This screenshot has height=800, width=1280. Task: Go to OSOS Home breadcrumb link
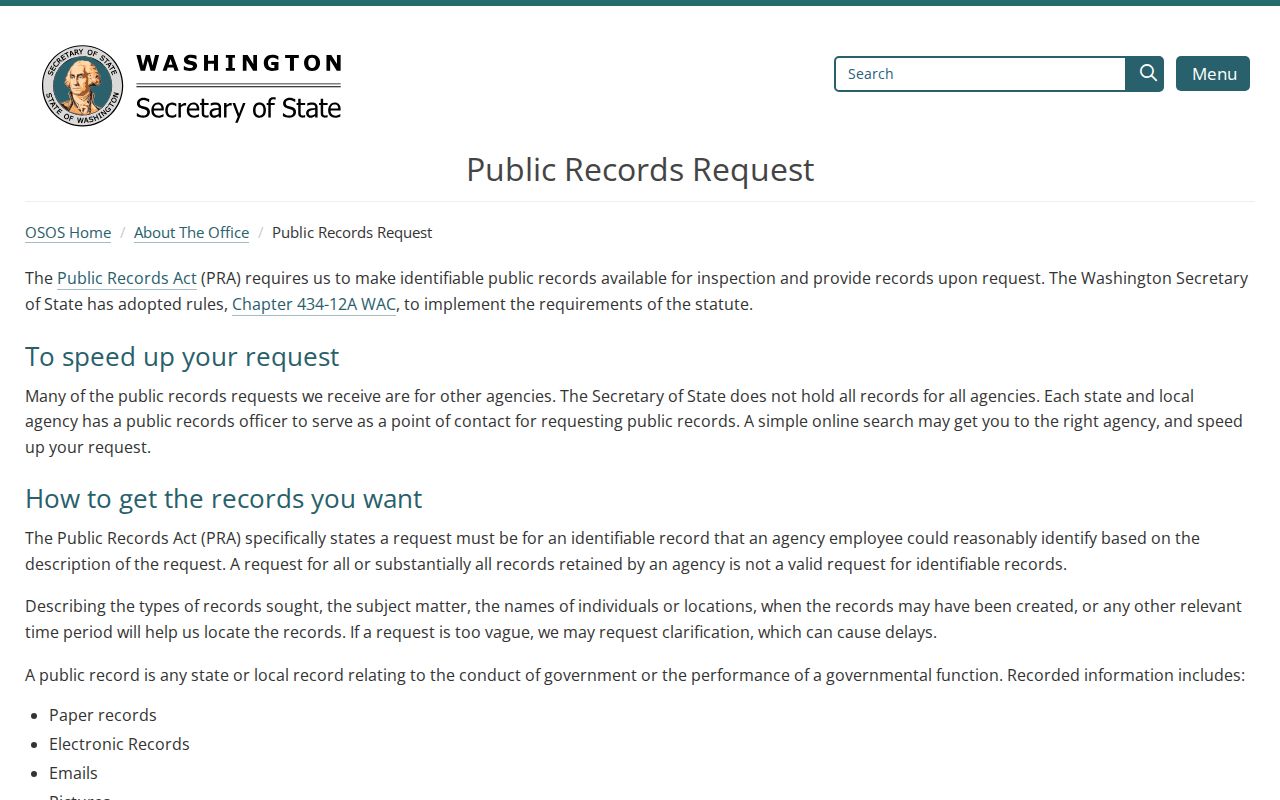68,232
